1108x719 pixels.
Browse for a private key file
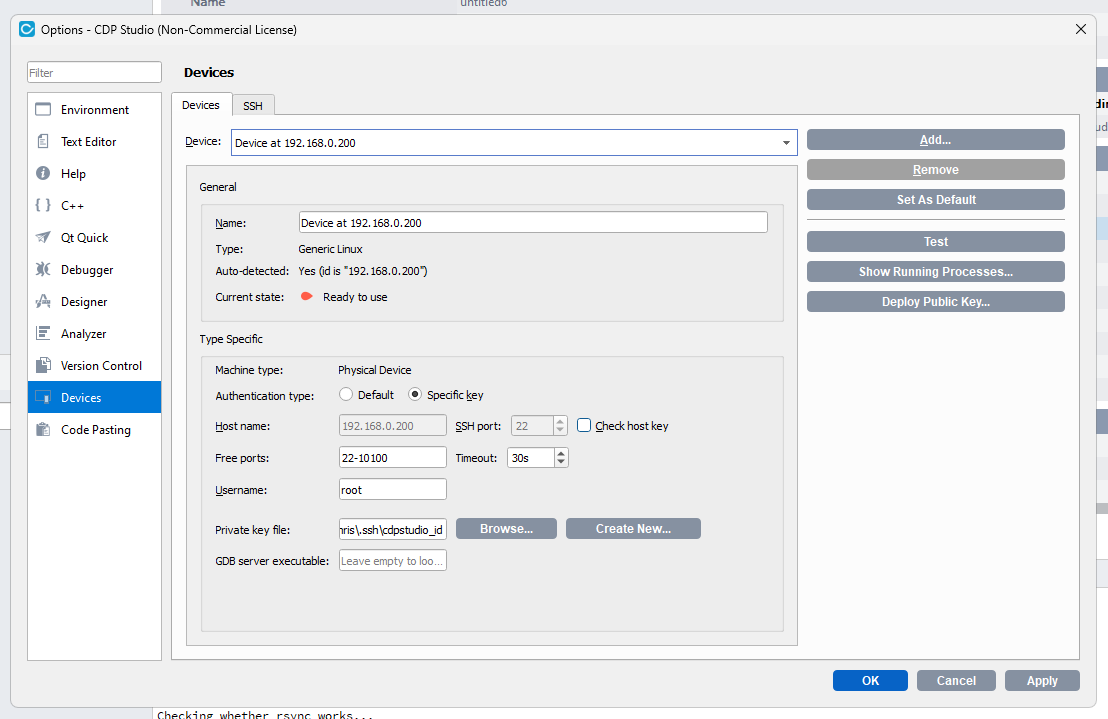pyautogui.click(x=506, y=528)
